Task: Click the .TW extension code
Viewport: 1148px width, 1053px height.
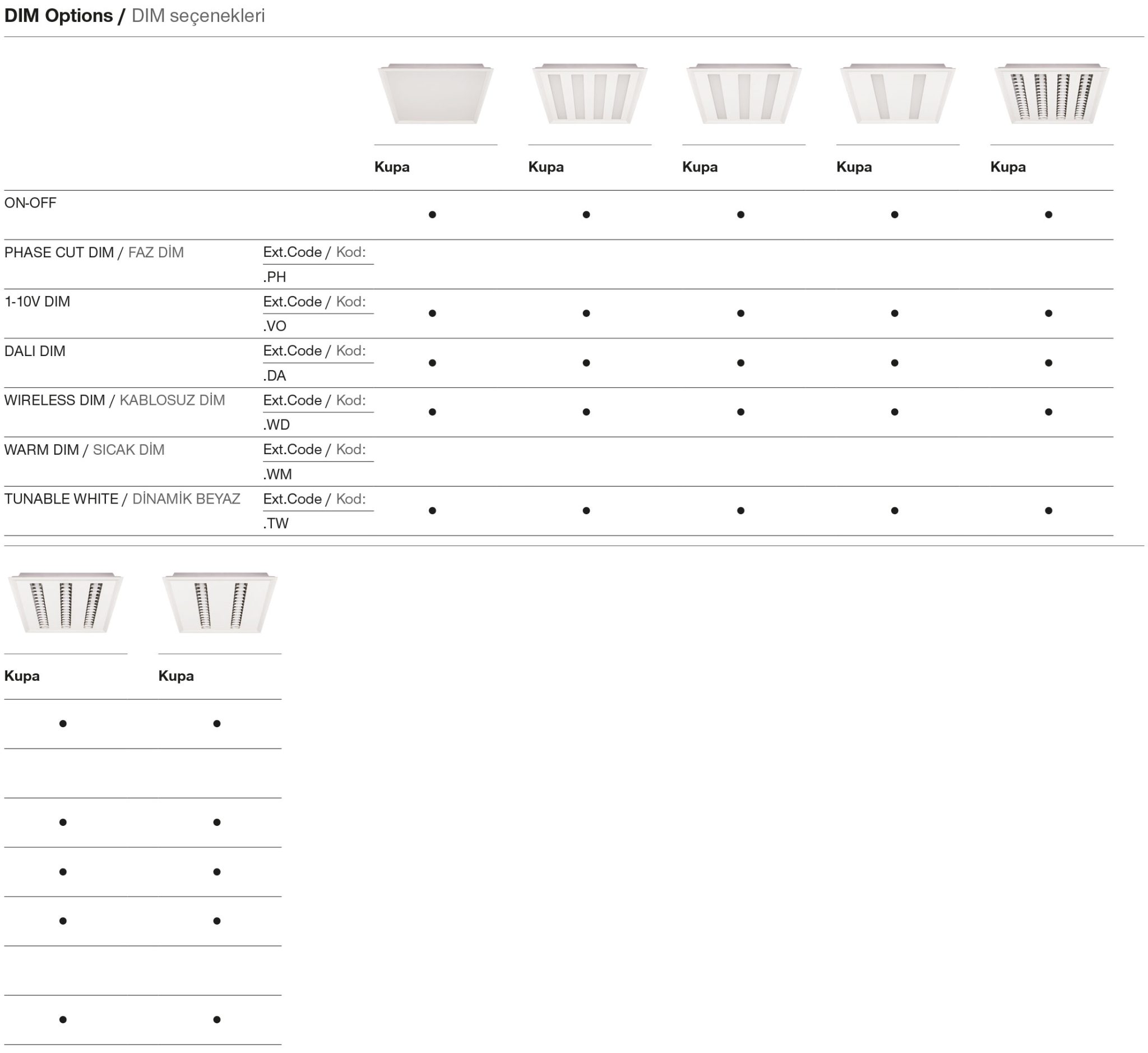Action: pos(276,523)
